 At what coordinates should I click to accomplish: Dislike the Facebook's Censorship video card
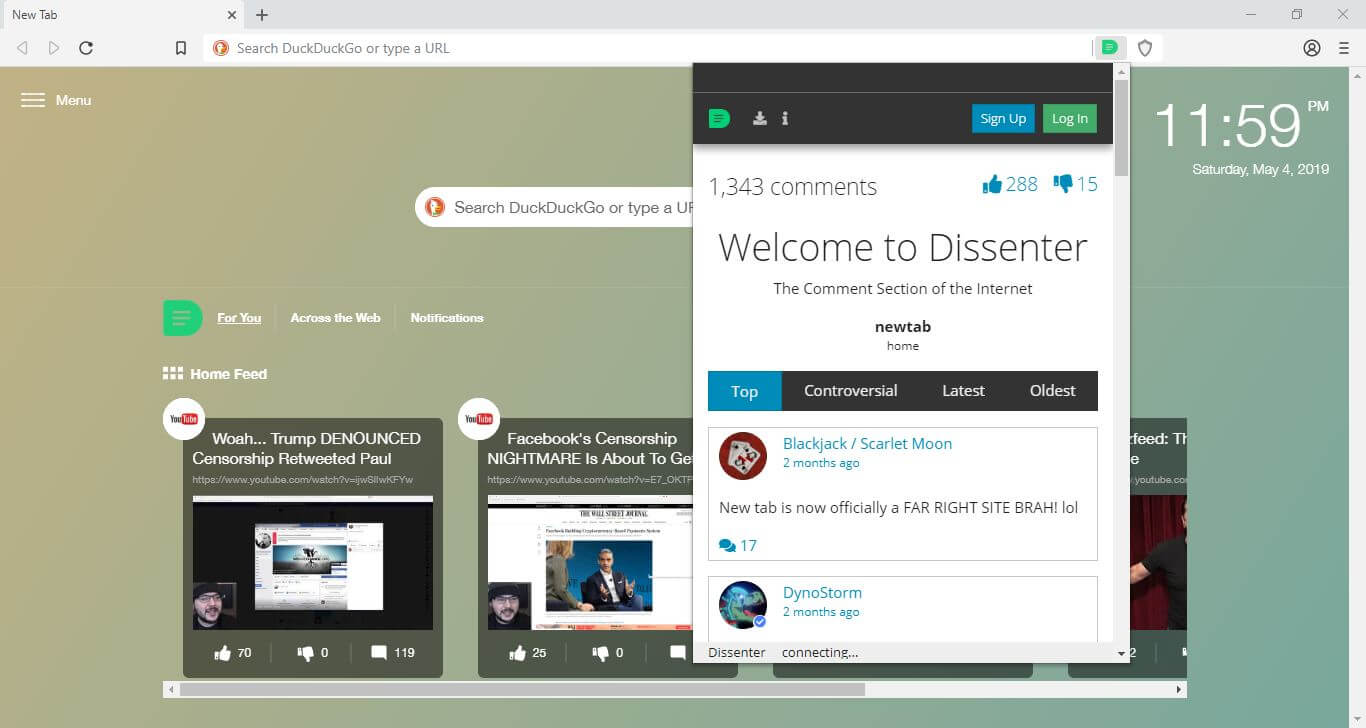pos(601,653)
